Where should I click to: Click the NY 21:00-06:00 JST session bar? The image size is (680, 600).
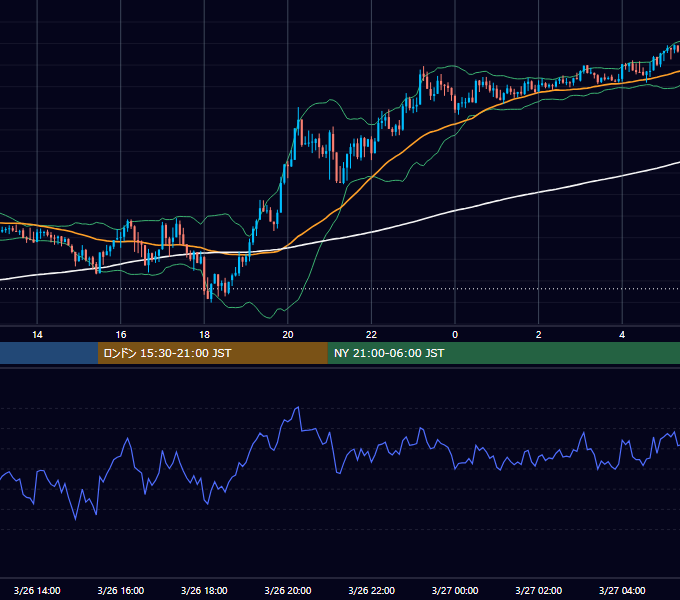pos(503,353)
